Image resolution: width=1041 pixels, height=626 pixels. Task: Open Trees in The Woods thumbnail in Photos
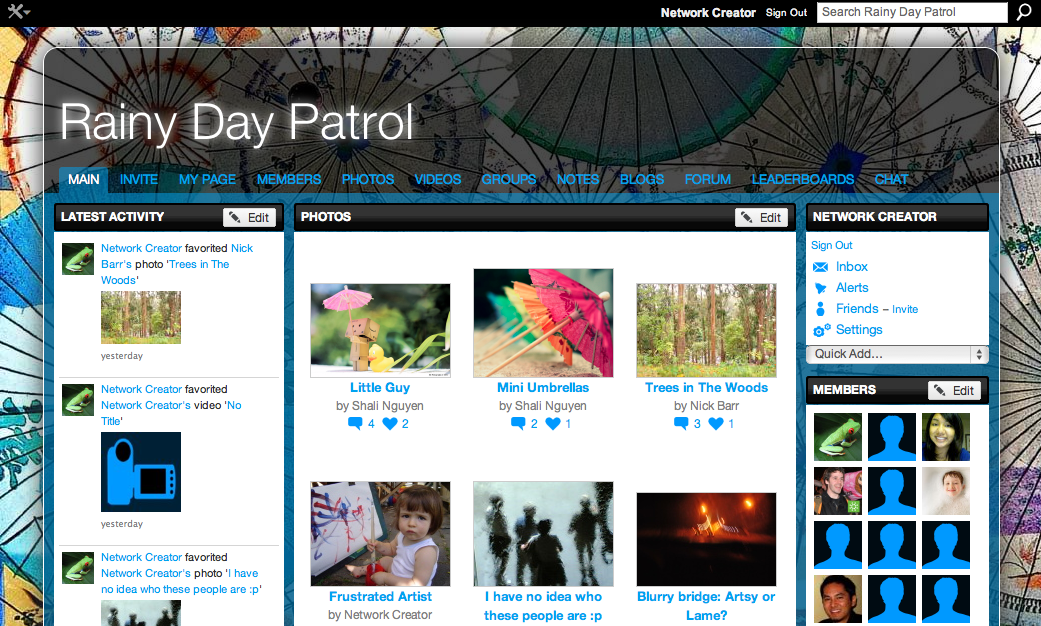[x=706, y=331]
